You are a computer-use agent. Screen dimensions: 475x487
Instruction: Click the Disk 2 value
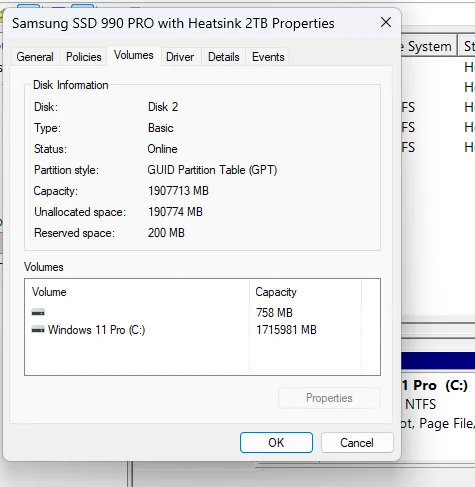click(x=163, y=107)
